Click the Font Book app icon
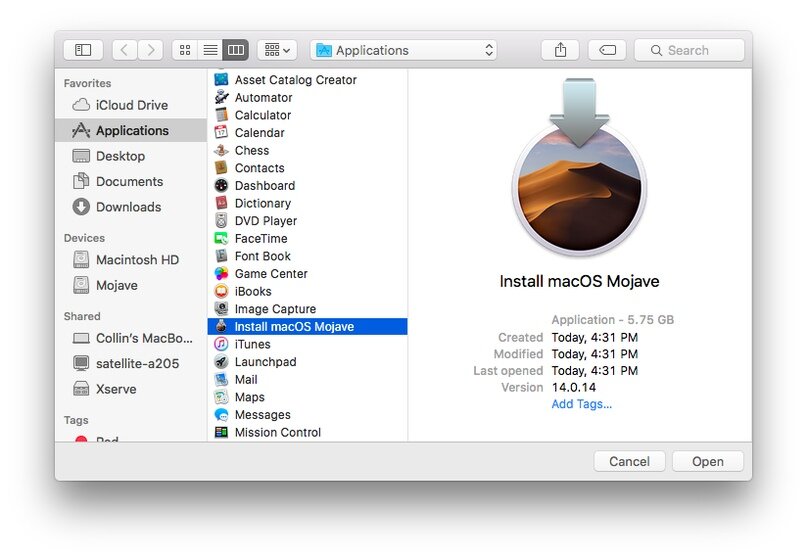 point(221,256)
